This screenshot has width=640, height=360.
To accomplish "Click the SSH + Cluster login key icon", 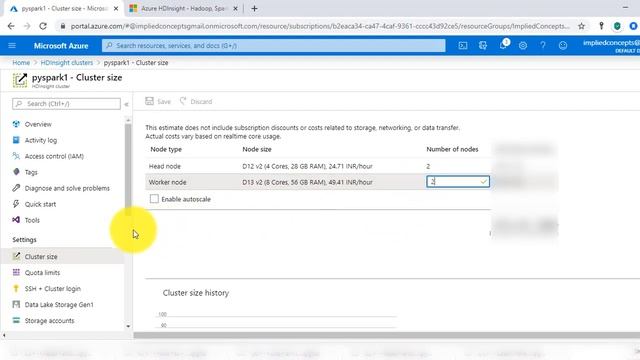I will pyautogui.click(x=16, y=288).
